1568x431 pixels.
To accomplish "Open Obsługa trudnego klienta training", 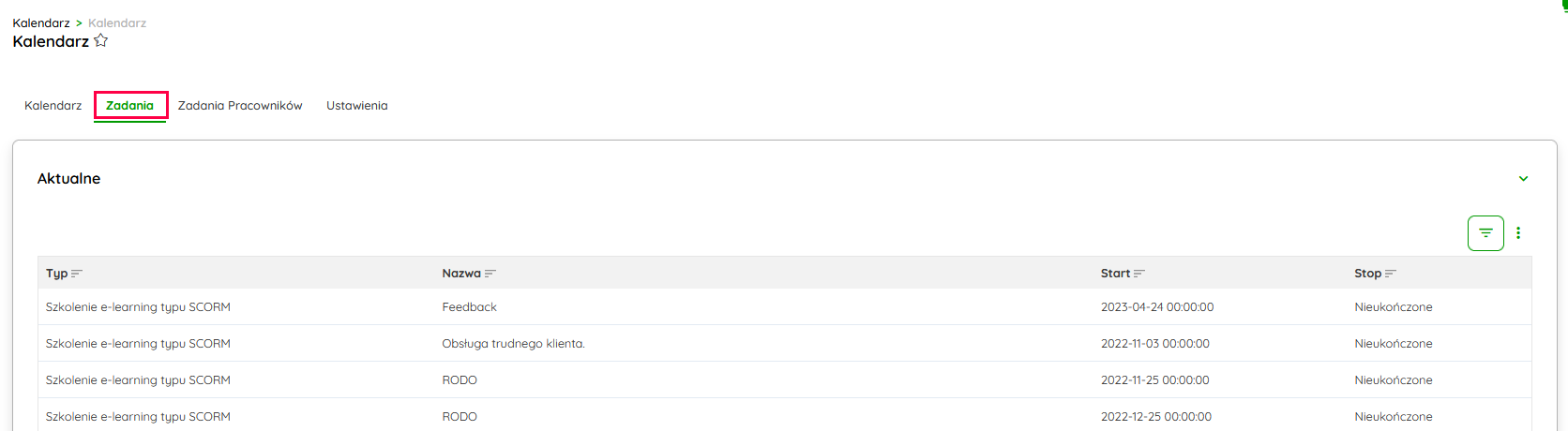I will click(x=513, y=344).
